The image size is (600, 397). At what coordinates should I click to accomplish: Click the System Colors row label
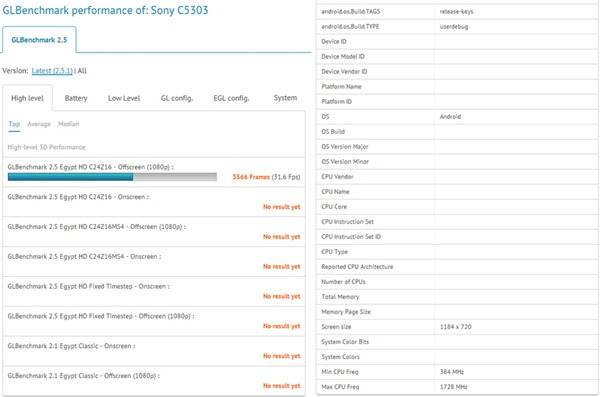click(341, 356)
